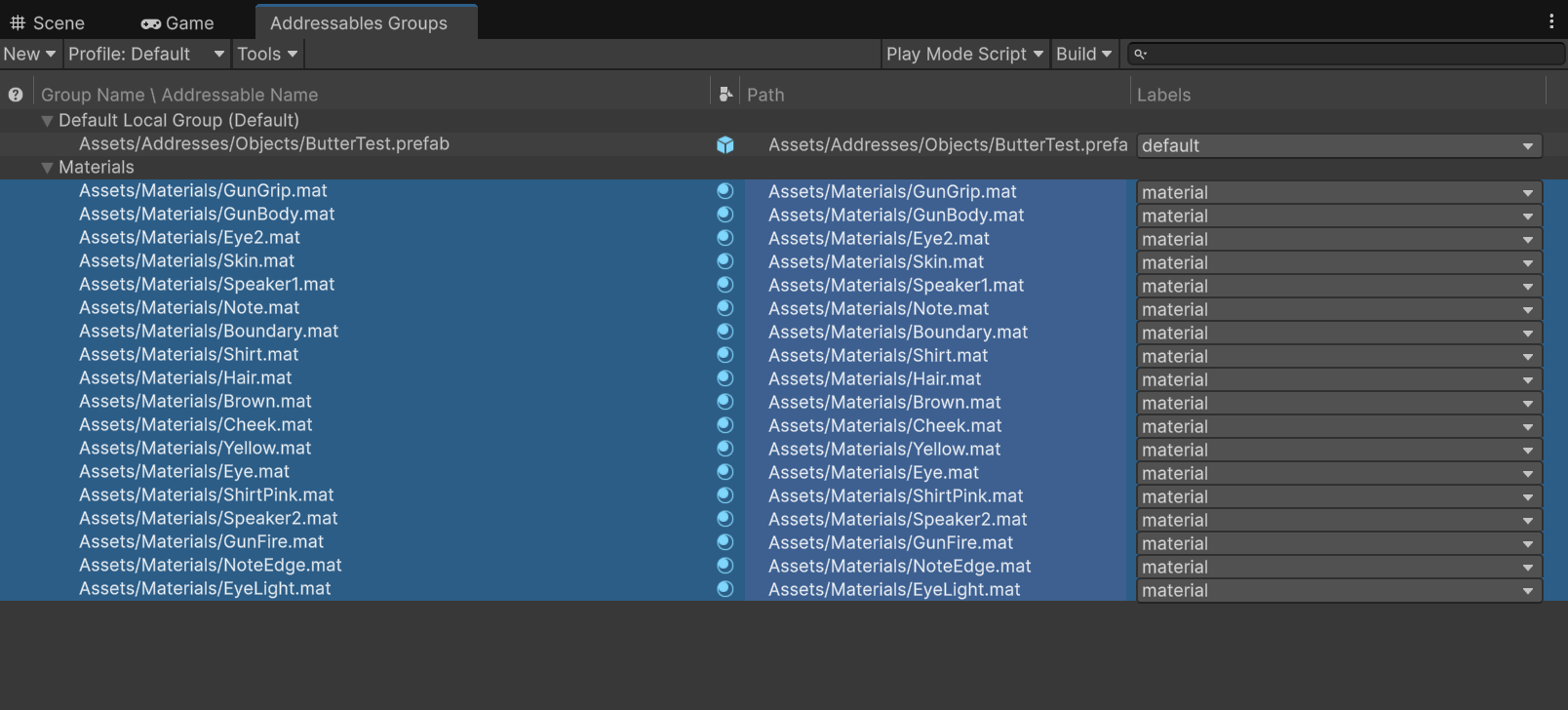The height and width of the screenshot is (710, 1568).
Task: Click the Group Name \ Addressable Name column header
Action: tap(179, 95)
